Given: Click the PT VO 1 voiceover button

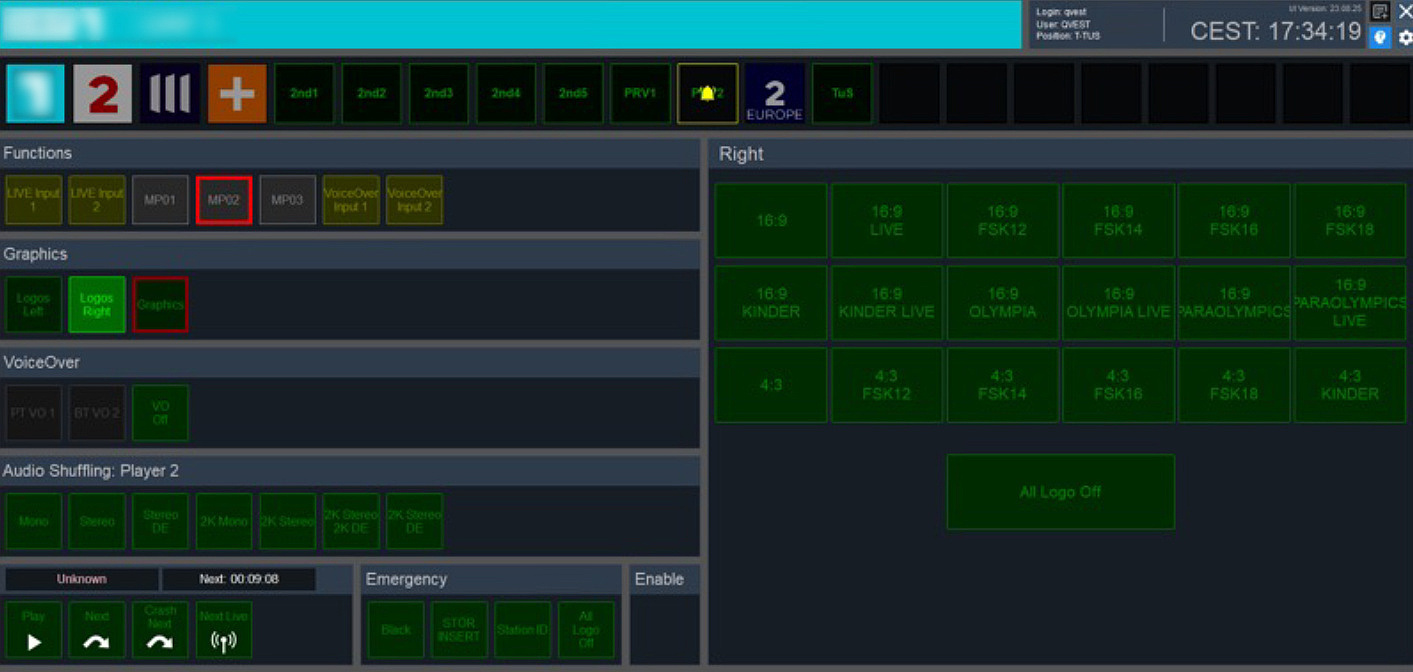Looking at the screenshot, I should click(34, 413).
